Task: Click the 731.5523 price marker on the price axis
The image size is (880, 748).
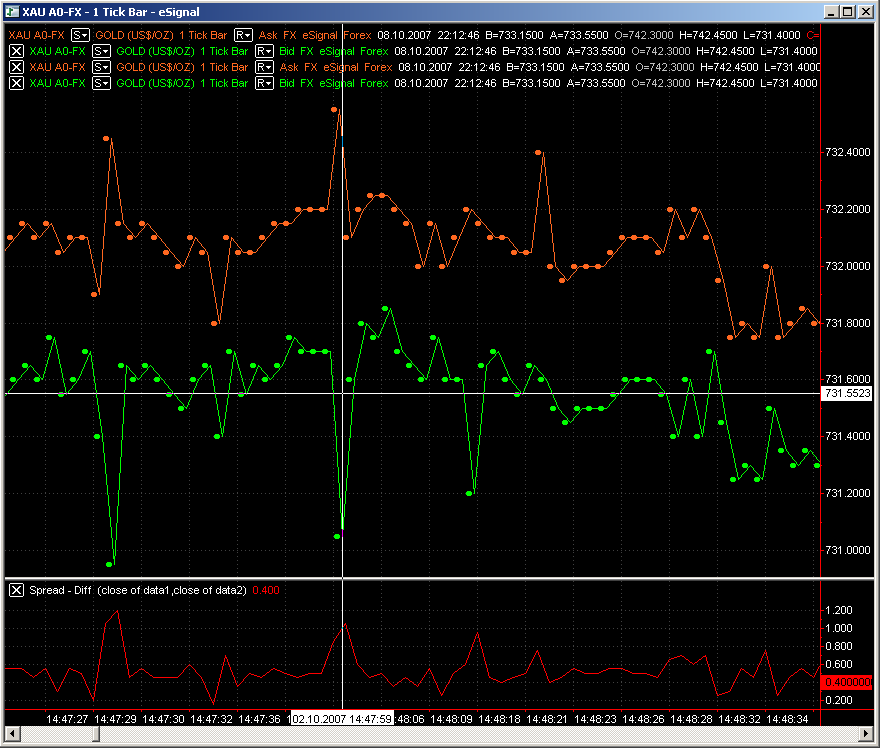Action: [847, 394]
